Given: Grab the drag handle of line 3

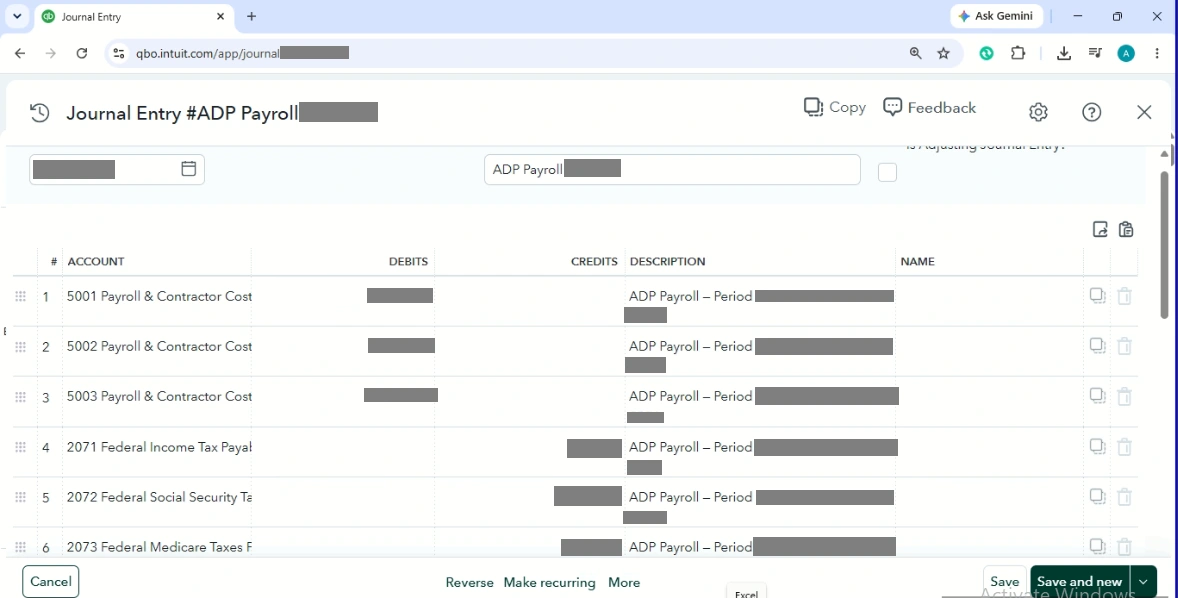Looking at the screenshot, I should [x=20, y=397].
